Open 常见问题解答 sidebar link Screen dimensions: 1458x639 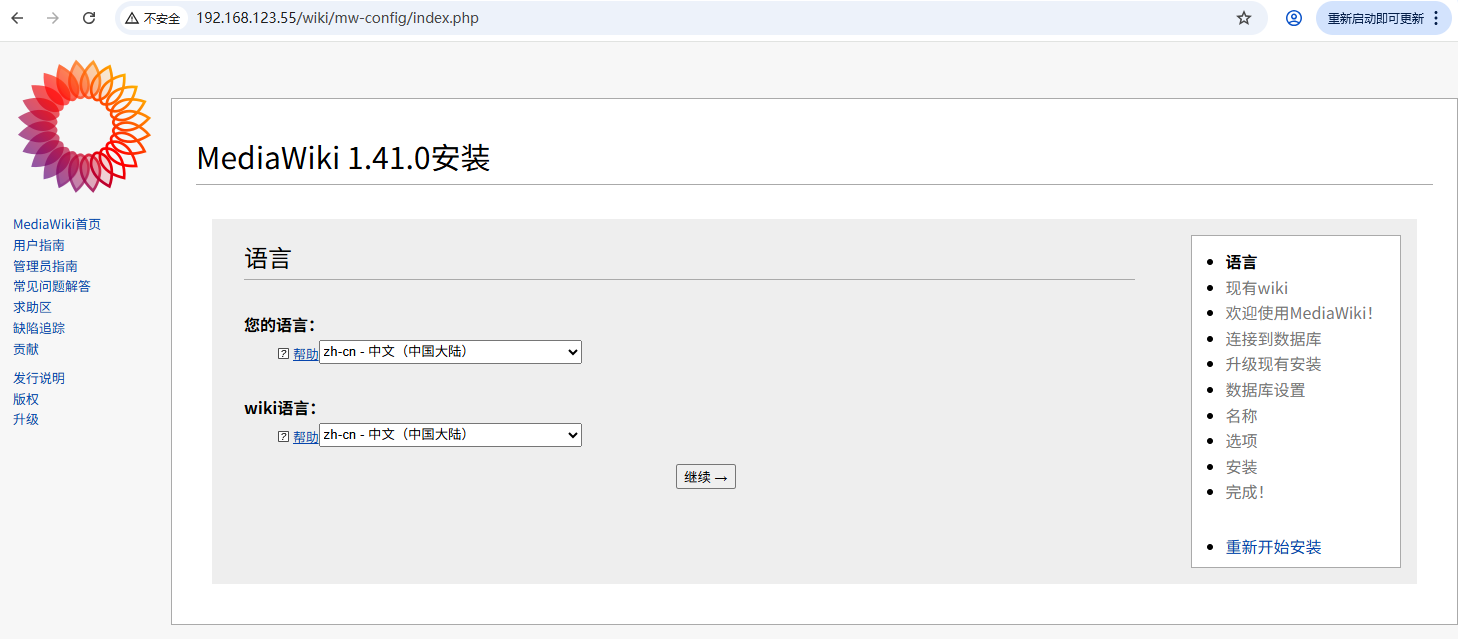click(52, 286)
